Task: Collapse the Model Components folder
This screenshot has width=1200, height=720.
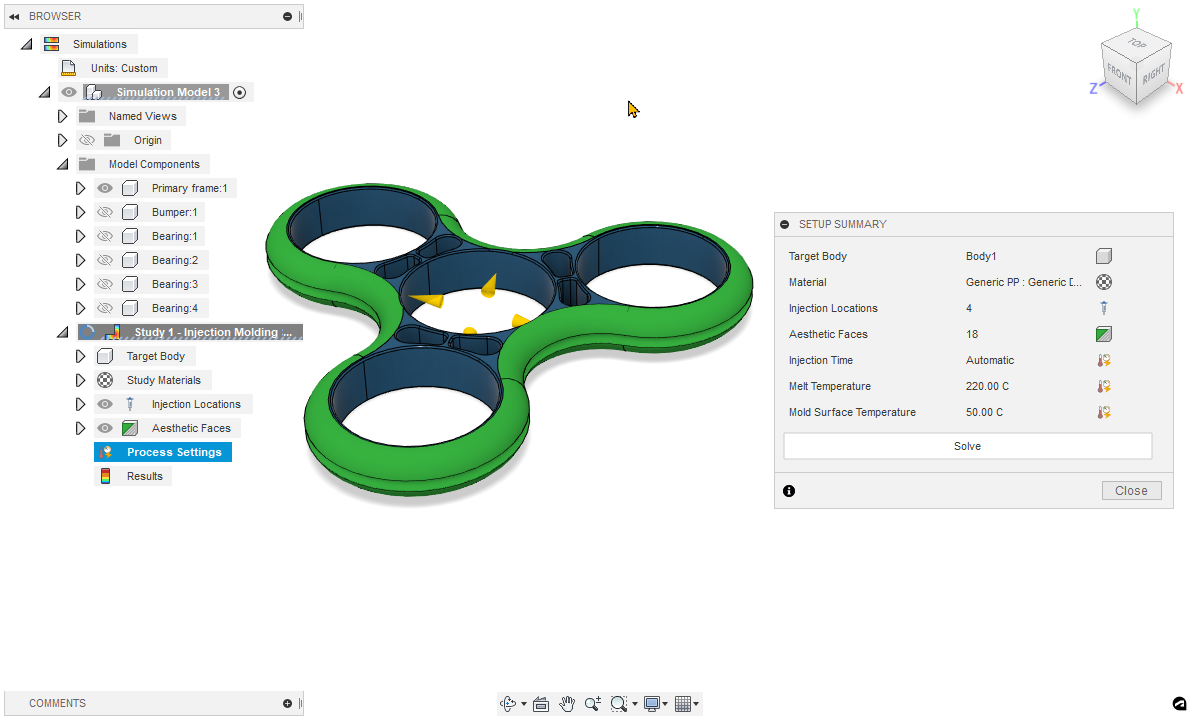Action: (x=62, y=164)
